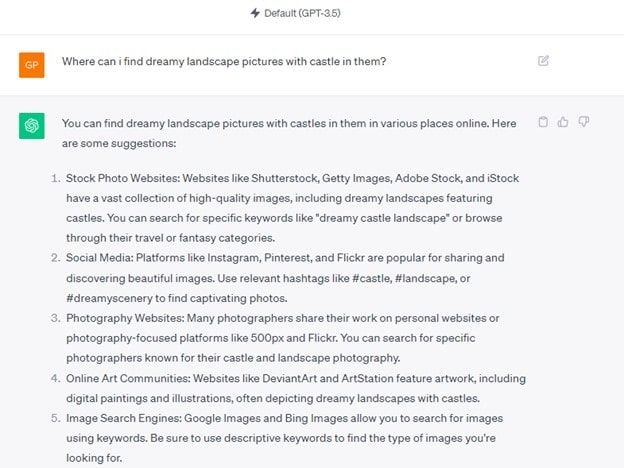Dislike the response with thumbs down
Screen dimensions: 624x468
[x=583, y=122]
